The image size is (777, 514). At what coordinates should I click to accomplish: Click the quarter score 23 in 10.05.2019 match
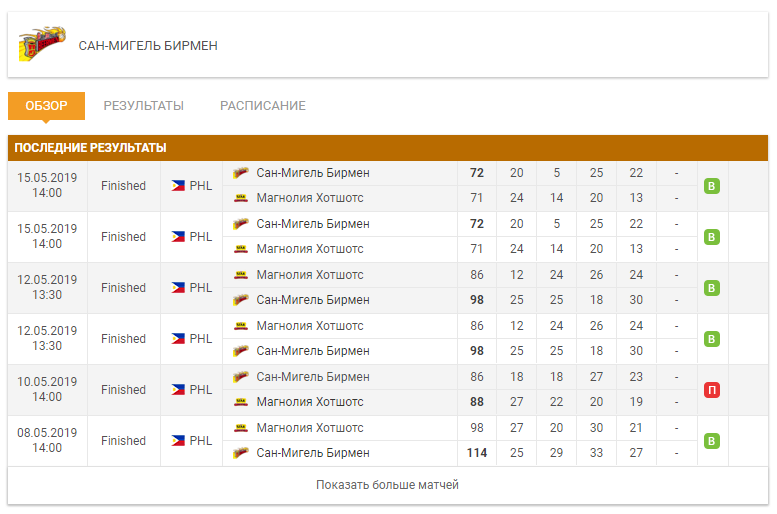pos(636,377)
